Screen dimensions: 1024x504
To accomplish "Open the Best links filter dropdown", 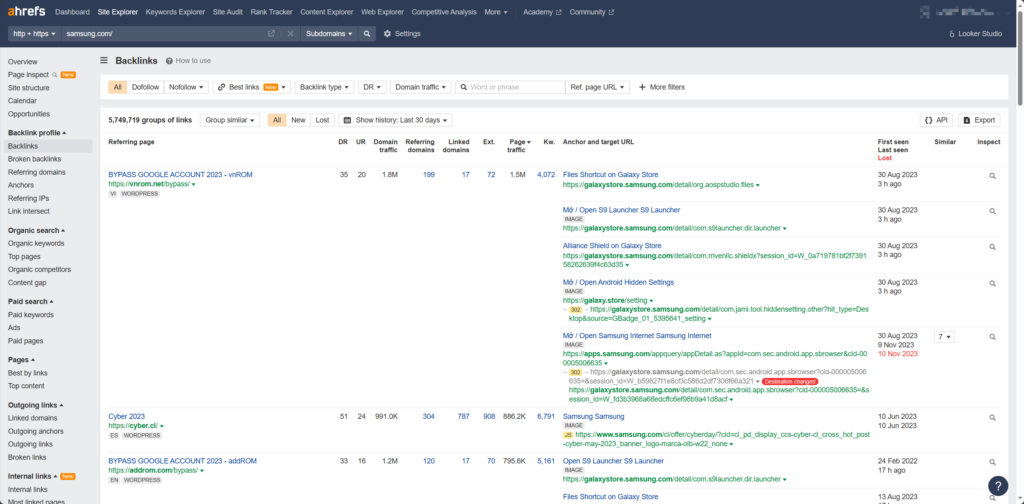I will [x=251, y=87].
